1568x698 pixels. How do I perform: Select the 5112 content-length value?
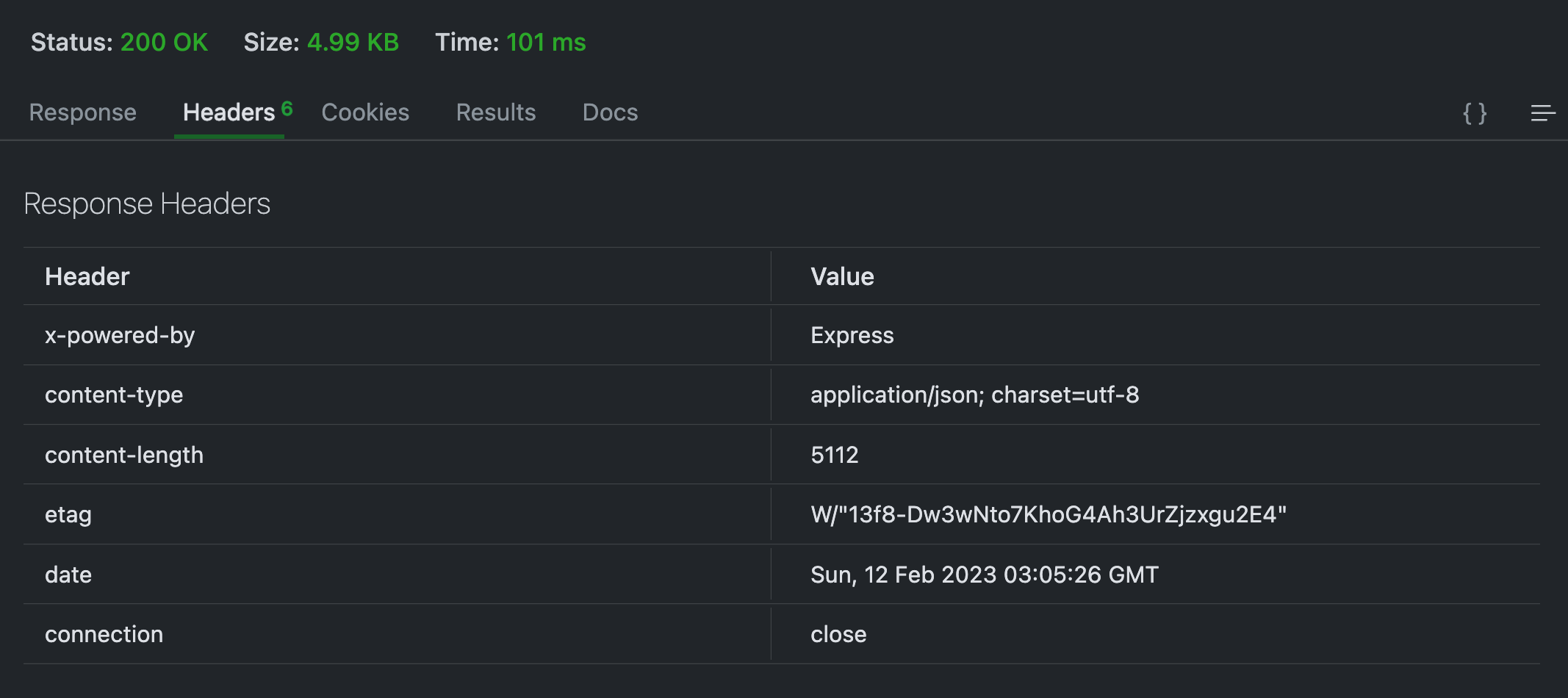click(x=834, y=455)
